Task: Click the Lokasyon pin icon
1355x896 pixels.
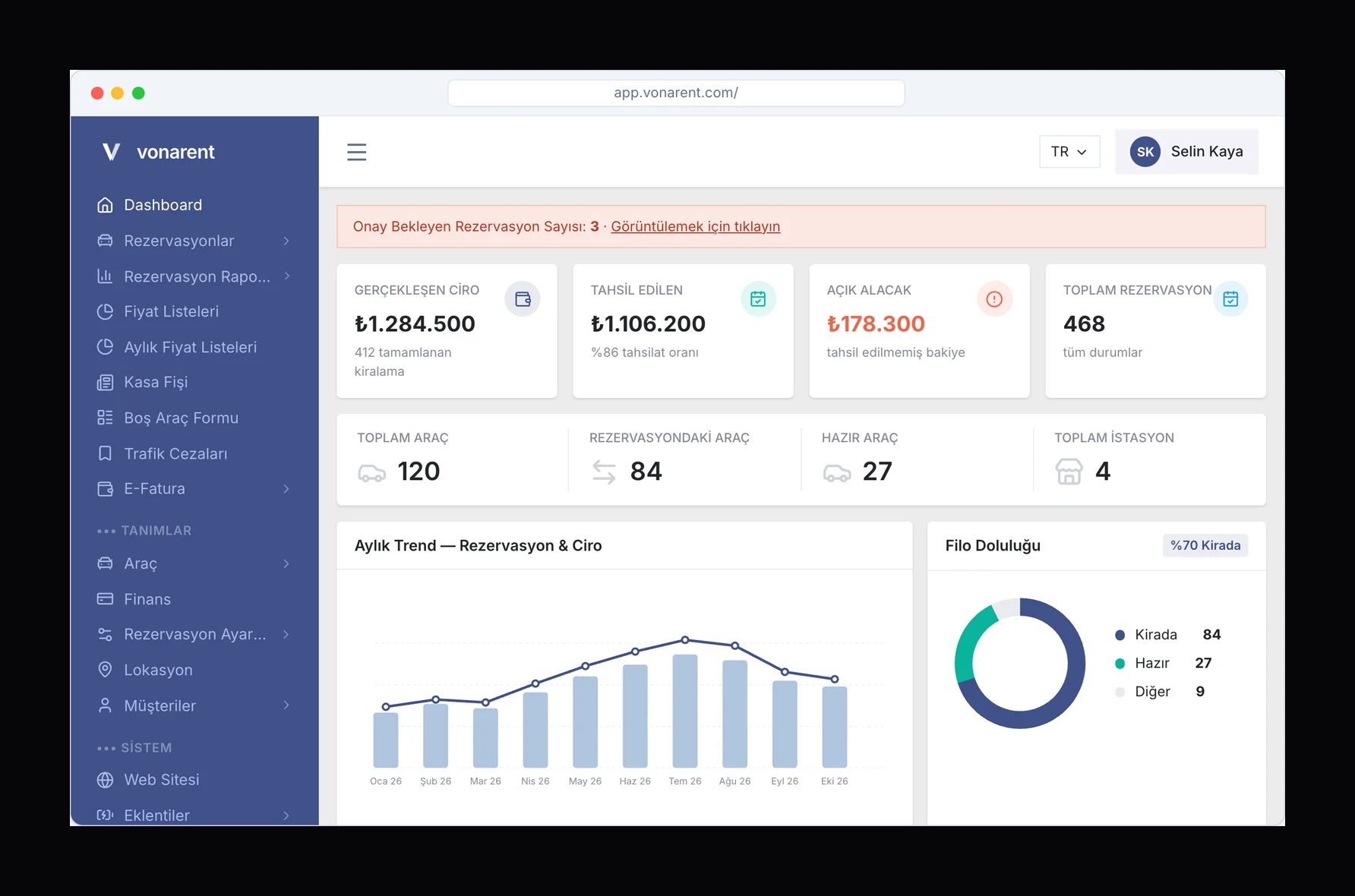Action: (x=106, y=670)
